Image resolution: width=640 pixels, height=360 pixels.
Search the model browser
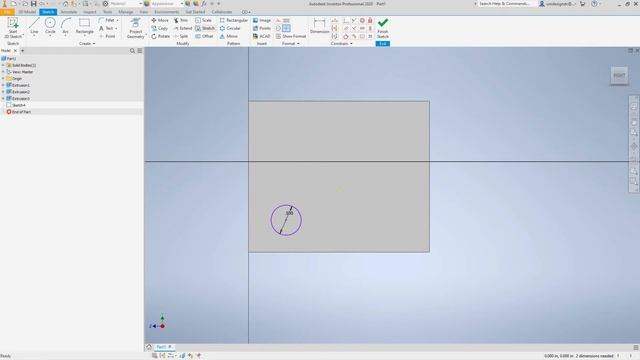click(x=132, y=51)
